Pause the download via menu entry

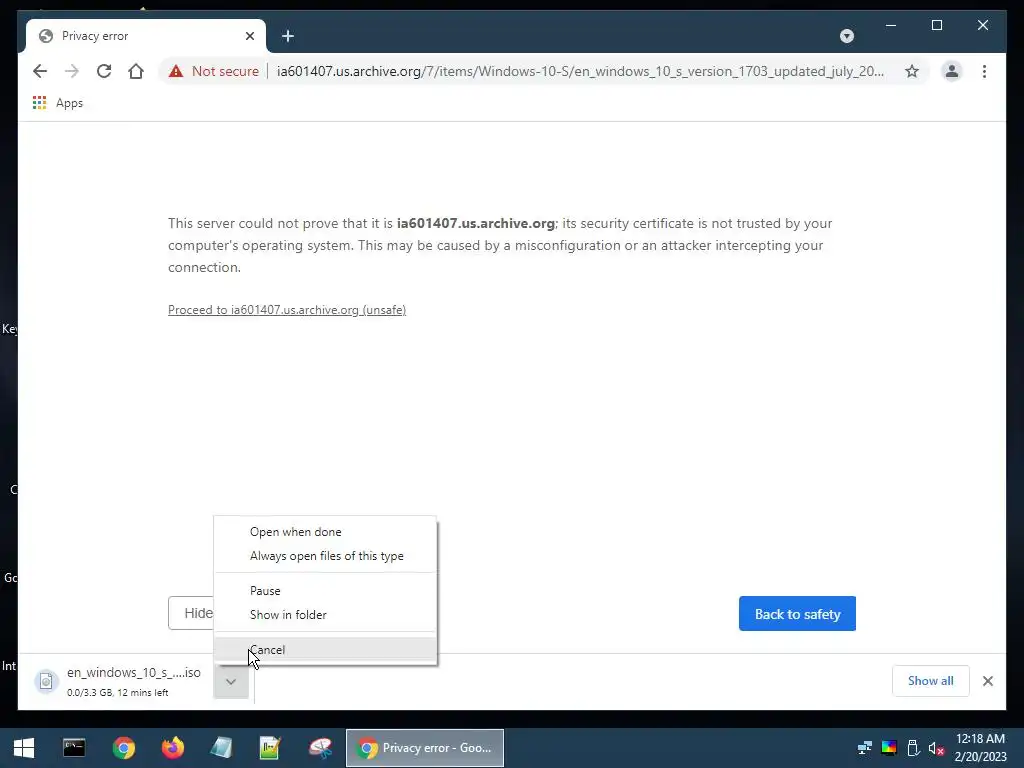click(x=325, y=590)
